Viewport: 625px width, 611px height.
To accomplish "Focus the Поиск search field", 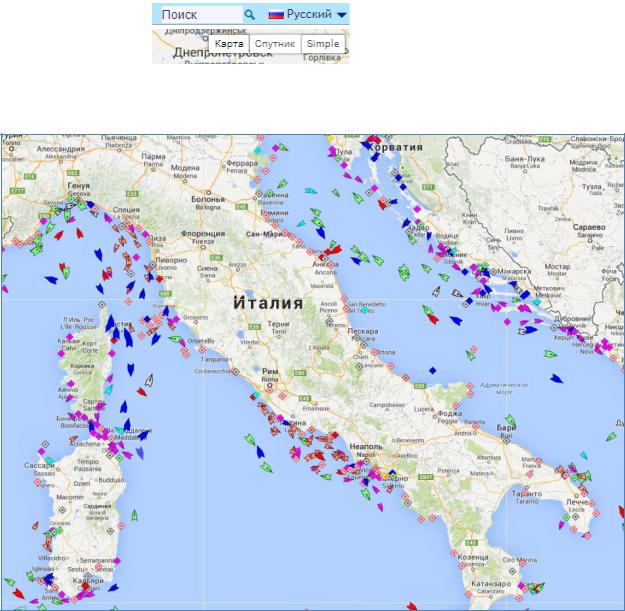I will [201, 15].
